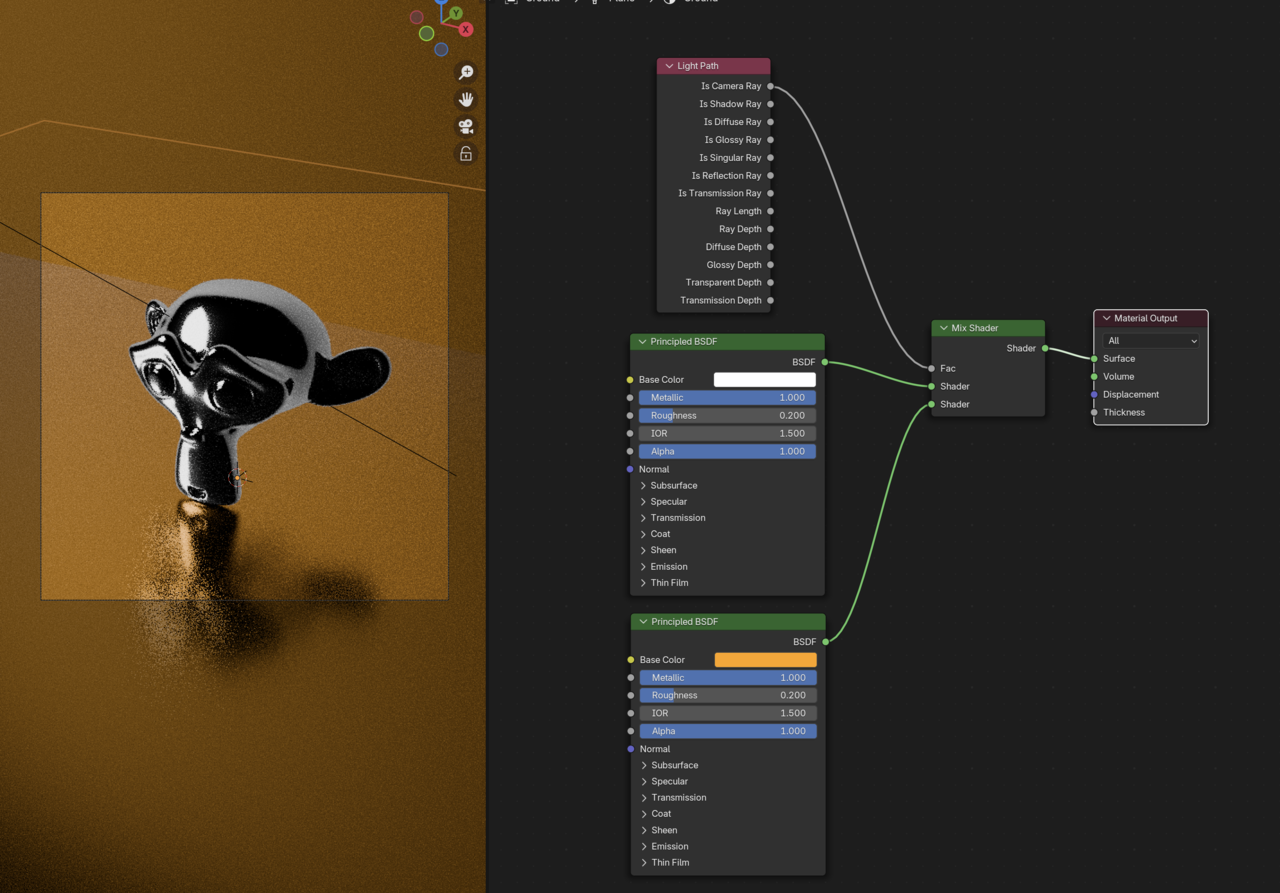
Task: Collapse the Mix Shader node
Action: (x=943, y=328)
